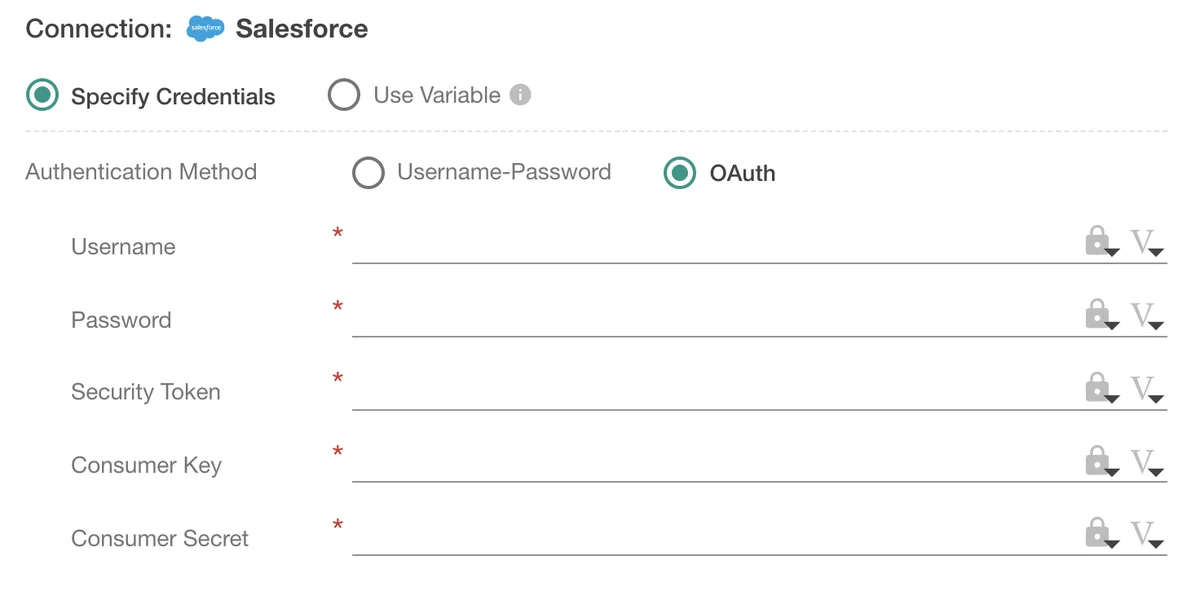Expand the variable V dropdown for Security Token
Image resolution: width=1200 pixels, height=600 pixels.
[1147, 389]
